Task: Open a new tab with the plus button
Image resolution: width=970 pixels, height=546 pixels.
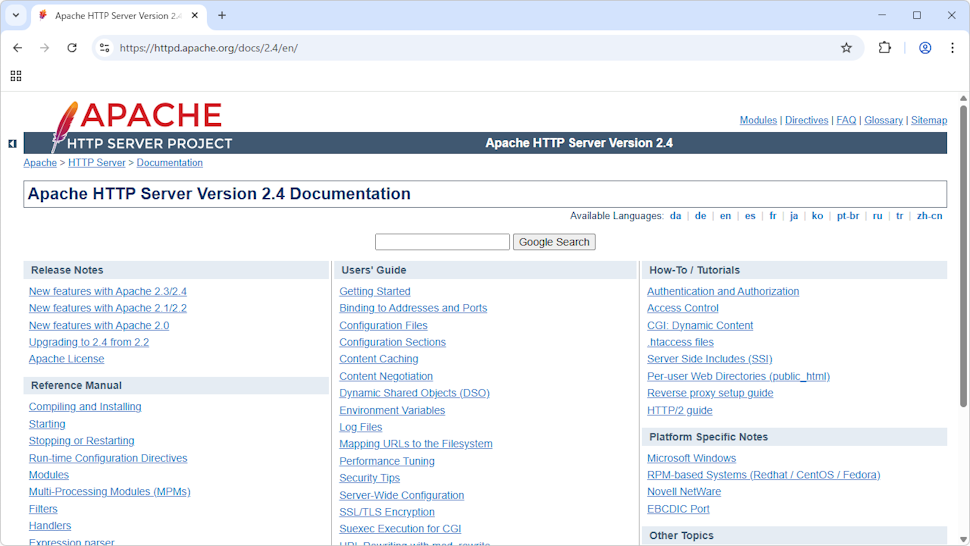Action: (x=222, y=15)
